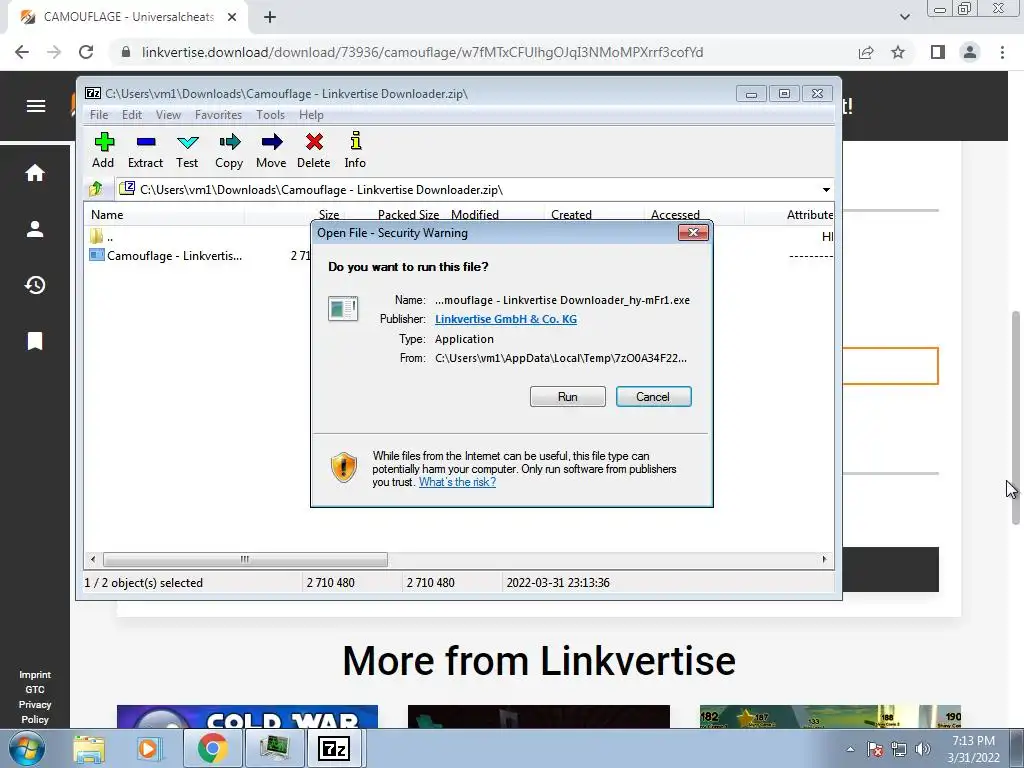Viewport: 1024px width, 768px height.
Task: Close the CAMOUFLAGE browser tab
Action: 232,17
